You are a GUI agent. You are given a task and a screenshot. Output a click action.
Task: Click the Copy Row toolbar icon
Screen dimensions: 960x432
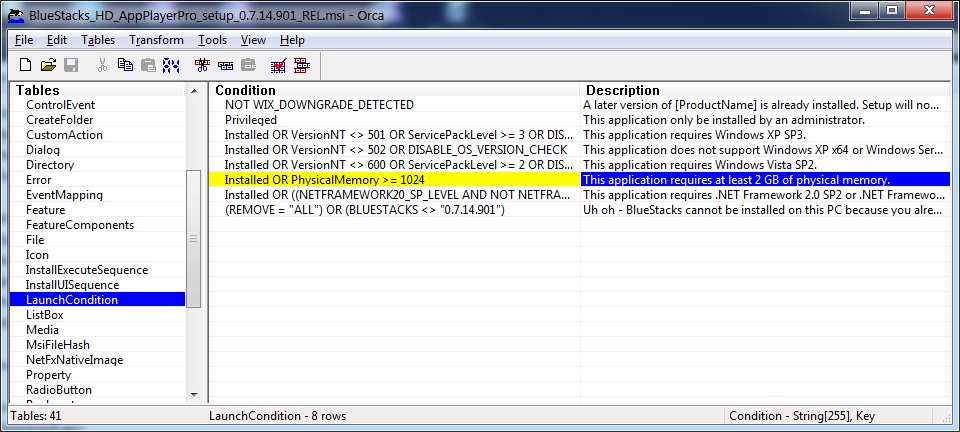(x=225, y=65)
